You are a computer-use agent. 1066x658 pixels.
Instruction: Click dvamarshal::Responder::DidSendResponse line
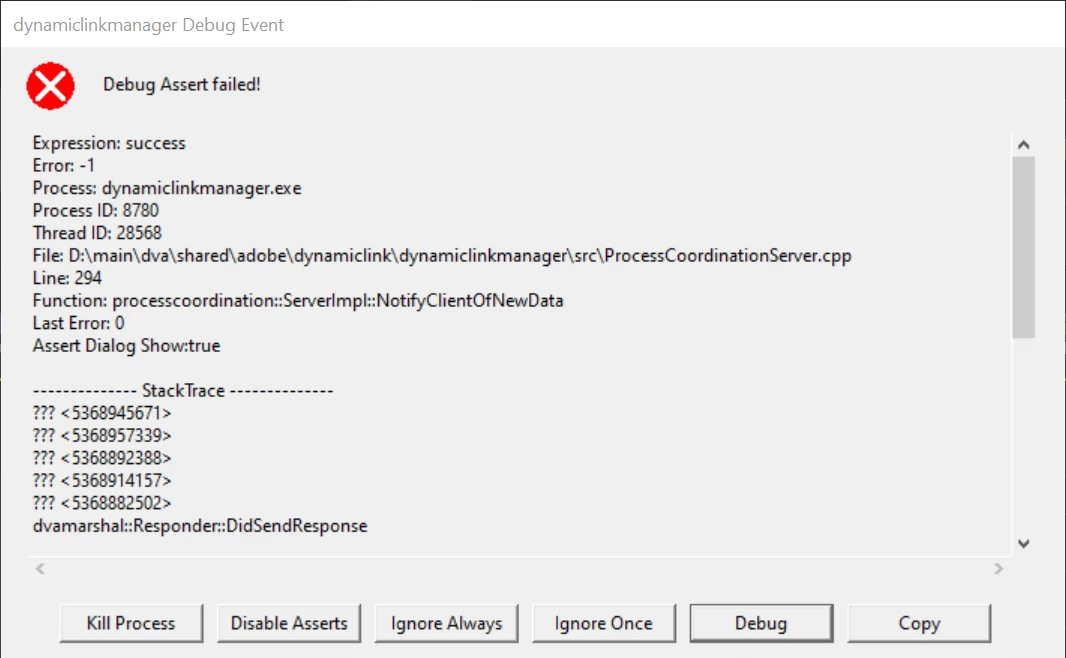pyautogui.click(x=200, y=525)
